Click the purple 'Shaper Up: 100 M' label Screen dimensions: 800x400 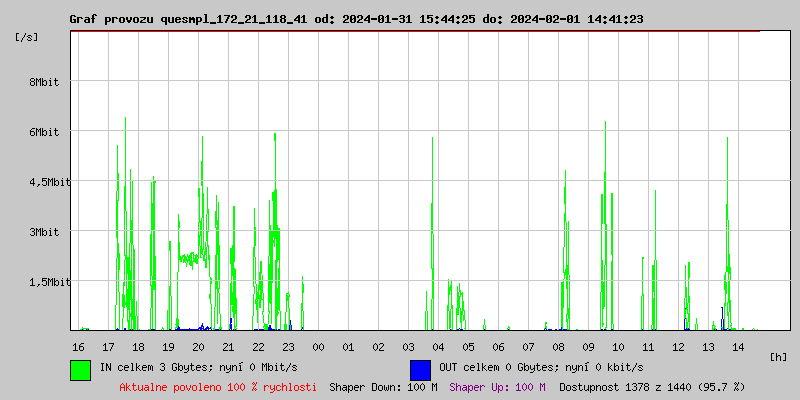[x=497, y=386]
